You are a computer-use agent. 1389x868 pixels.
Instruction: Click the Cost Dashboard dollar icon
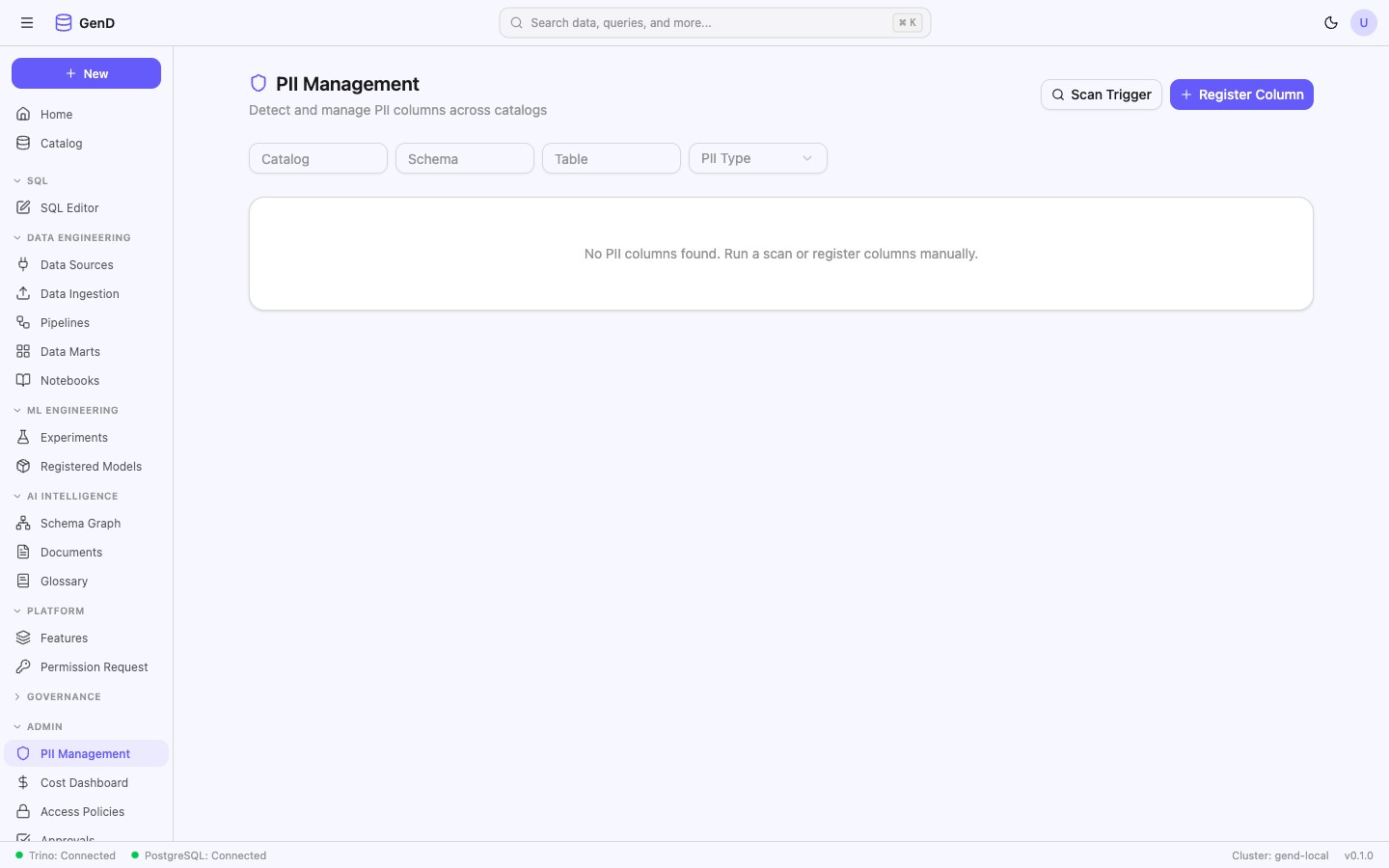click(x=23, y=782)
